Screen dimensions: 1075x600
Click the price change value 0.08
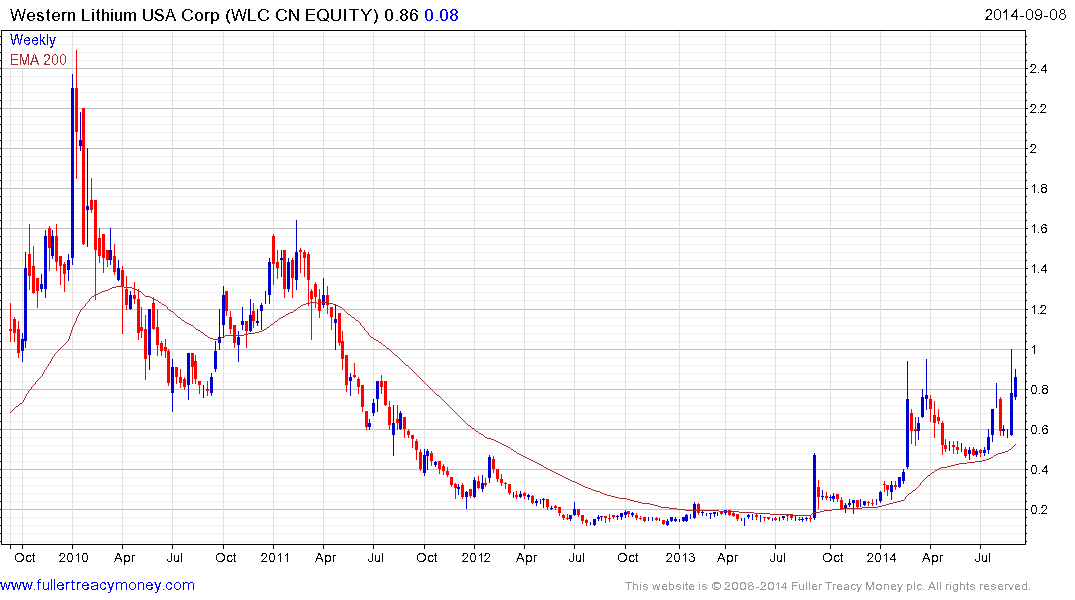(x=442, y=15)
